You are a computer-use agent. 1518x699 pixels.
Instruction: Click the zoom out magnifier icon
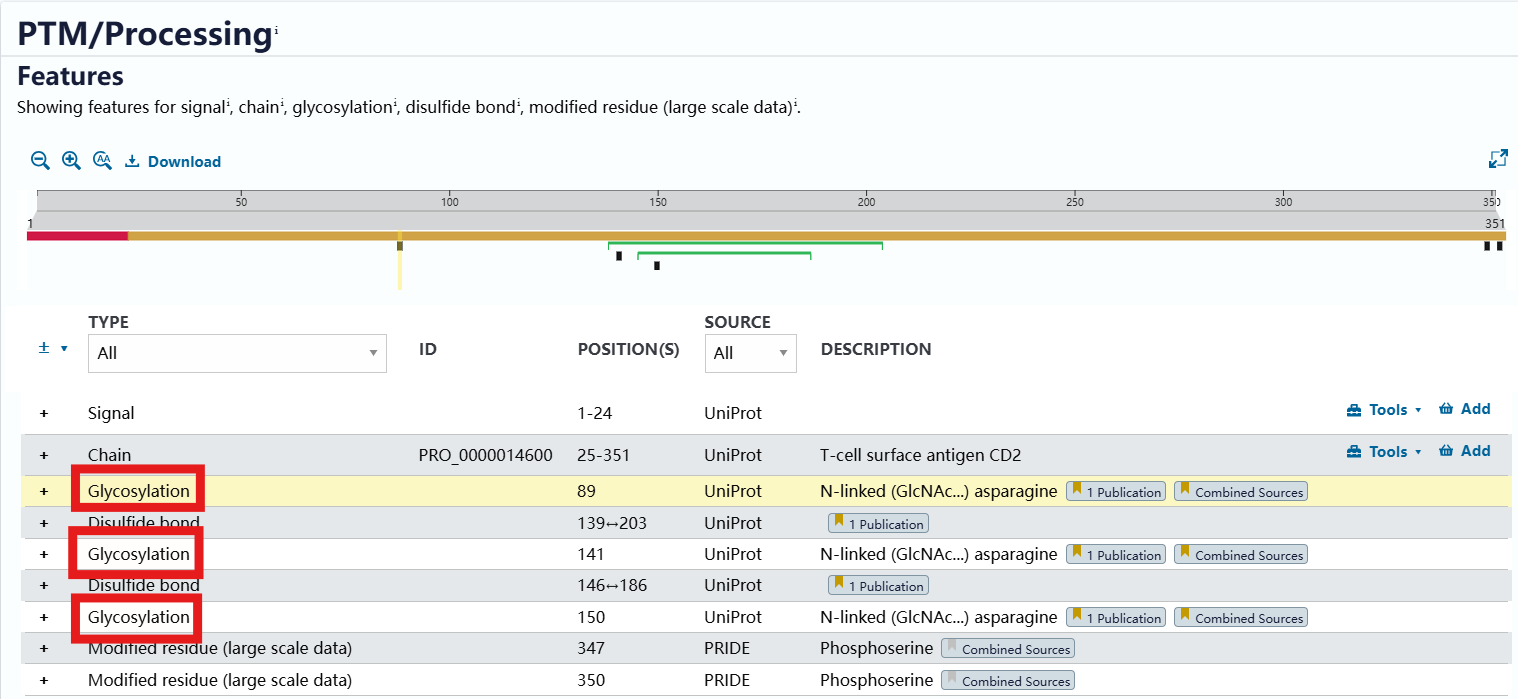(40, 161)
